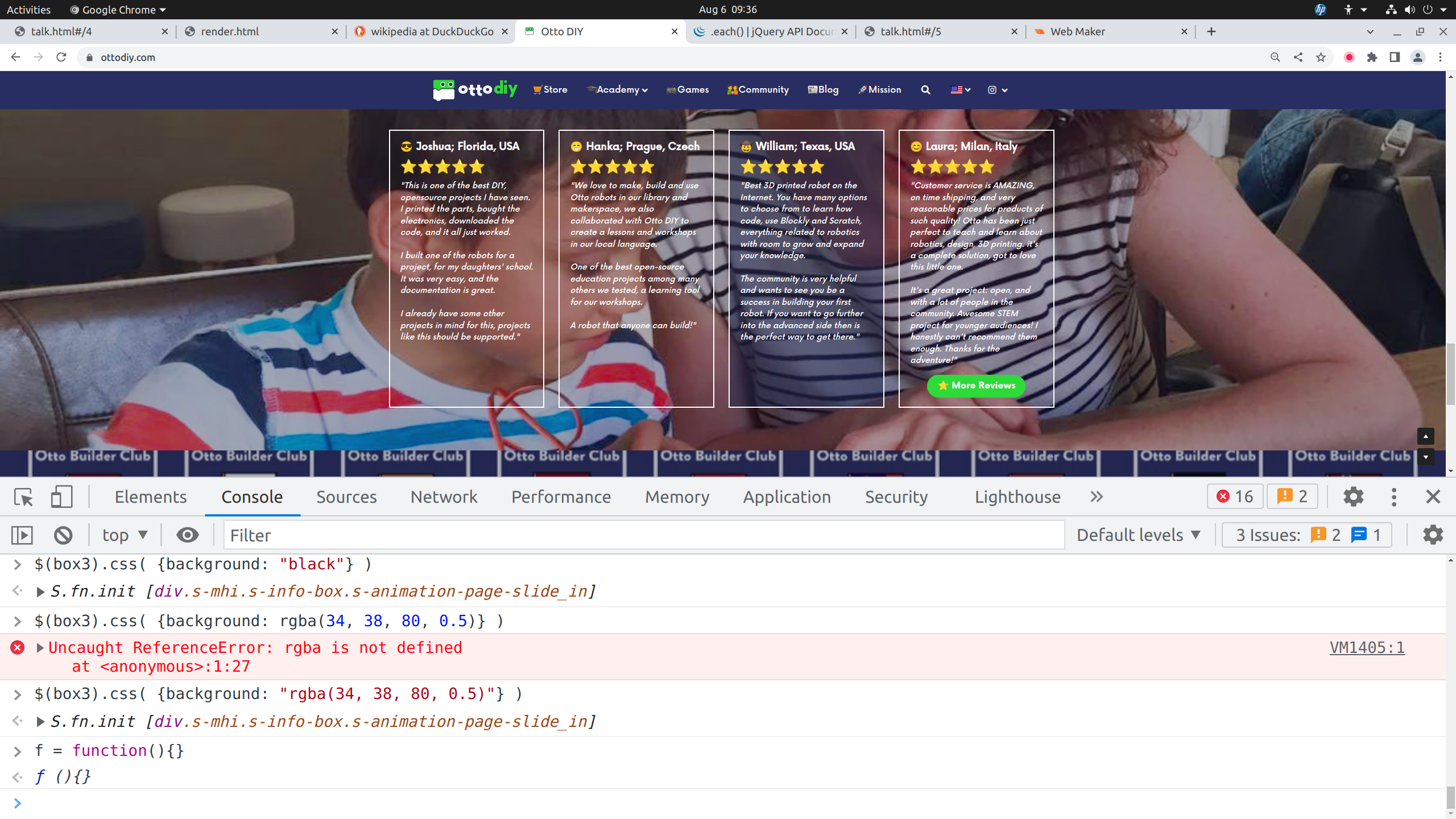The width and height of the screenshot is (1456, 819).
Task: Click the clear console icon
Action: click(63, 535)
